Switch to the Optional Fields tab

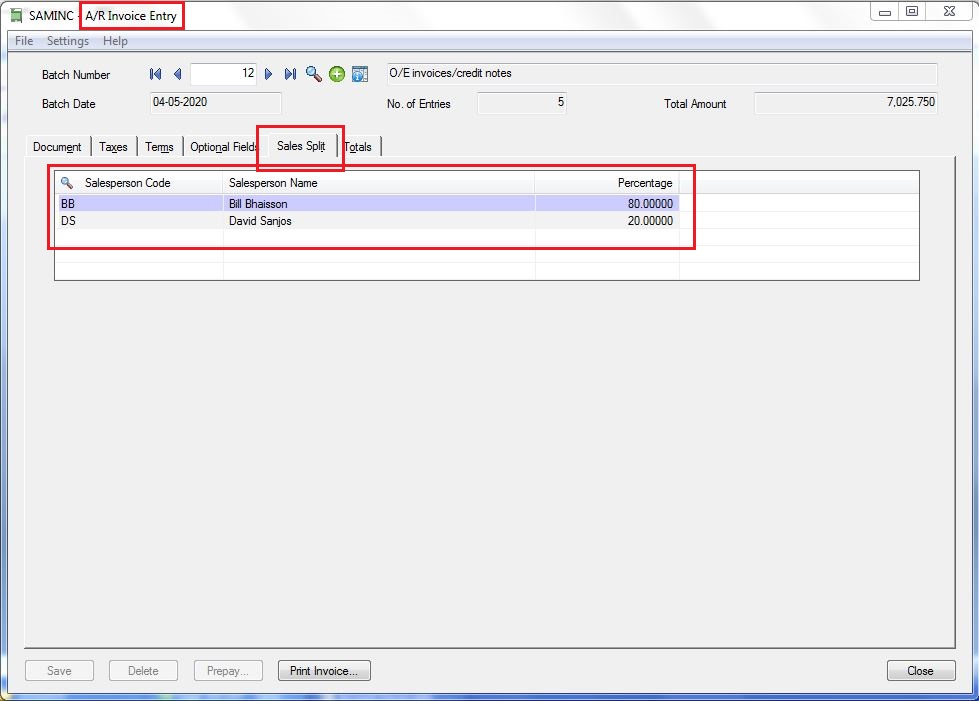pos(224,147)
